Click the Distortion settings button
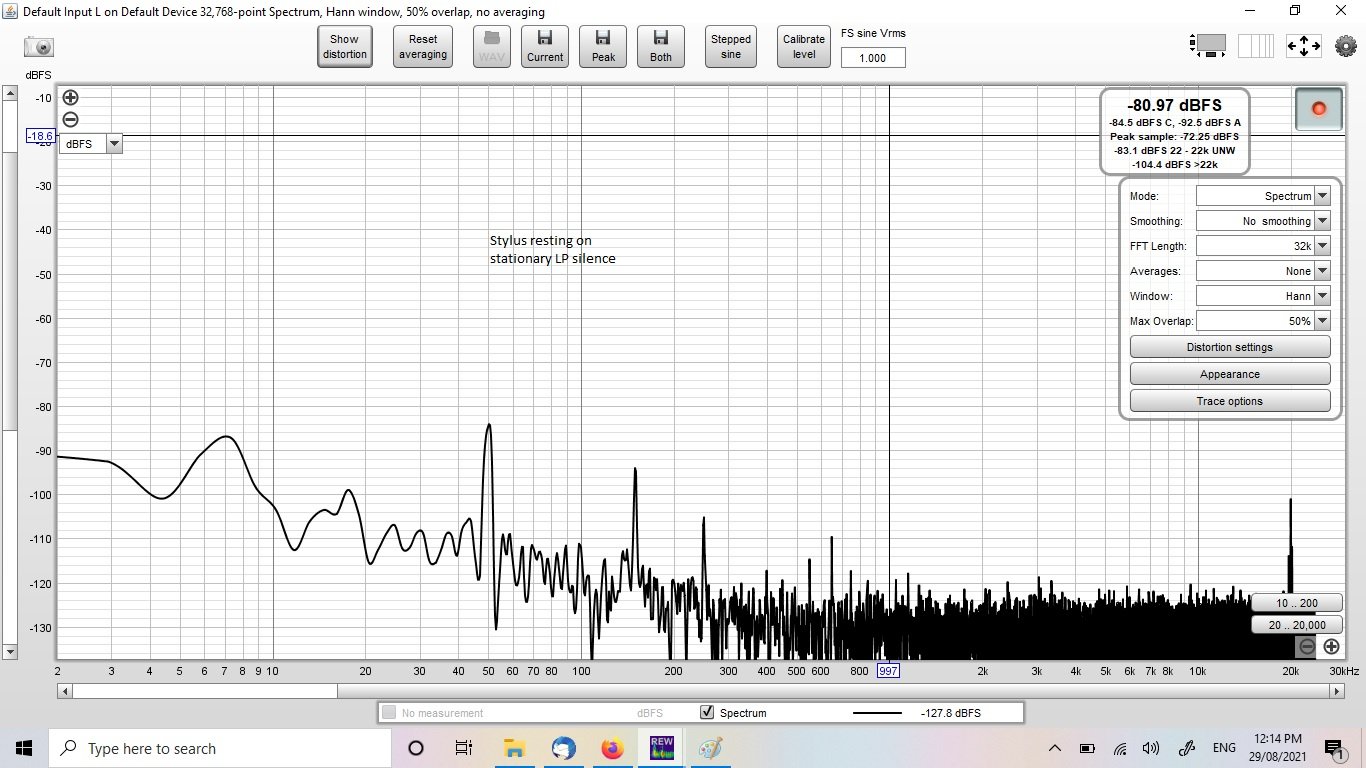Image resolution: width=1366 pixels, height=768 pixels. click(x=1230, y=347)
